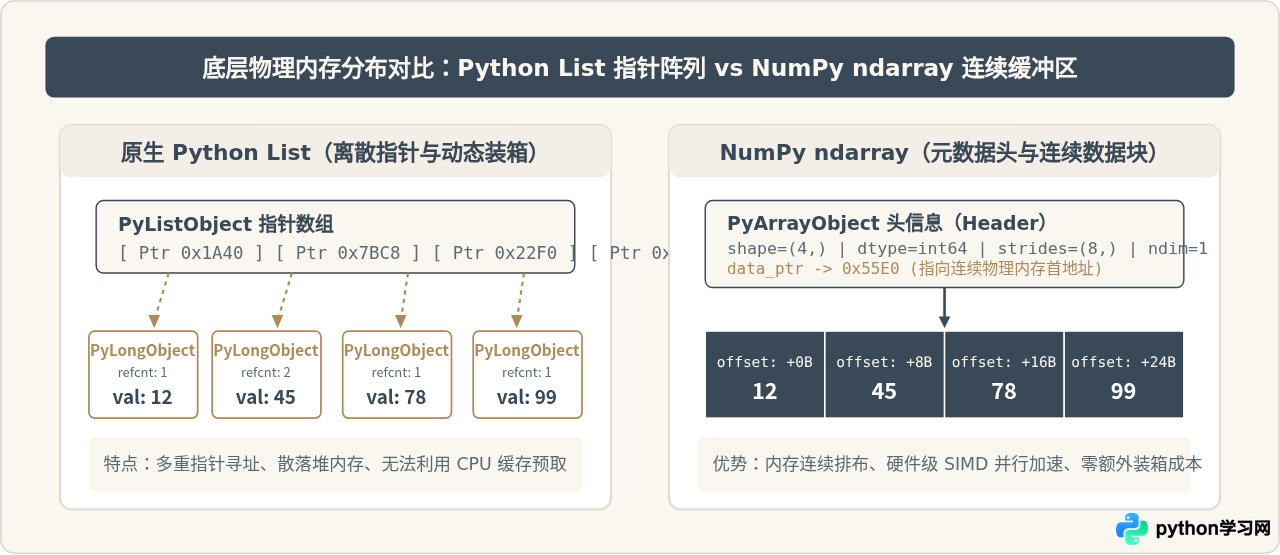Select the 原生 Python List panel heading
The height and width of the screenshot is (555, 1280).
point(335,152)
